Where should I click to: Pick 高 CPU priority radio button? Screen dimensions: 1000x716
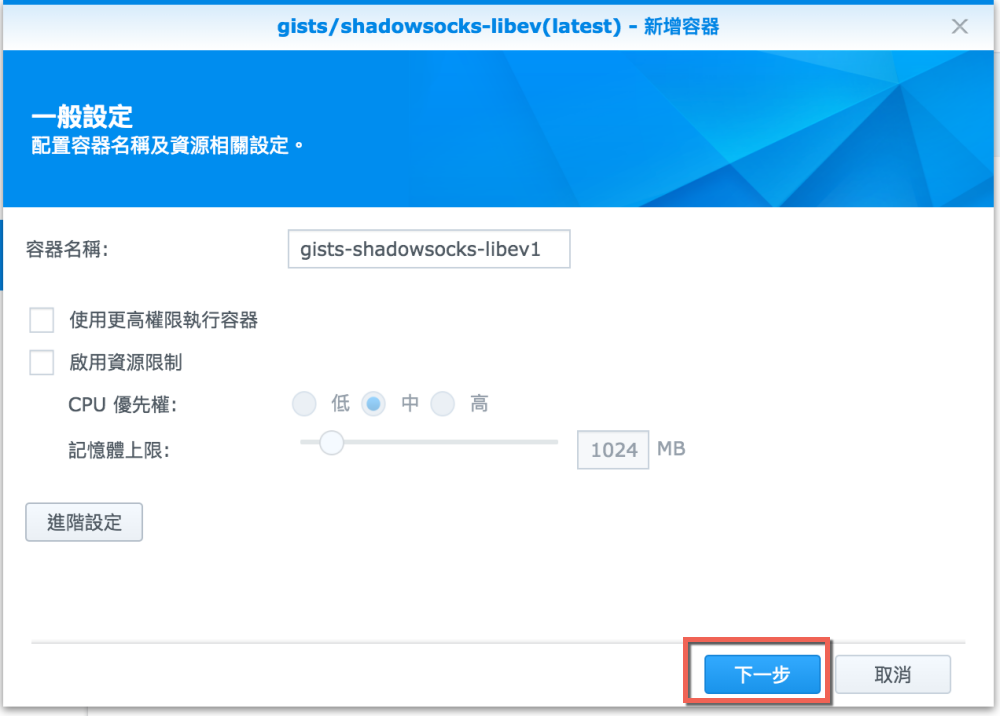pos(443,404)
